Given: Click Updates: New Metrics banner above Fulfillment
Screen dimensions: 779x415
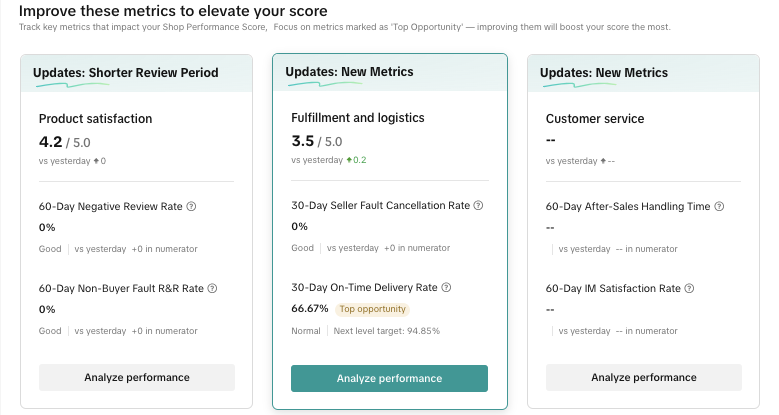Looking at the screenshot, I should [349, 72].
